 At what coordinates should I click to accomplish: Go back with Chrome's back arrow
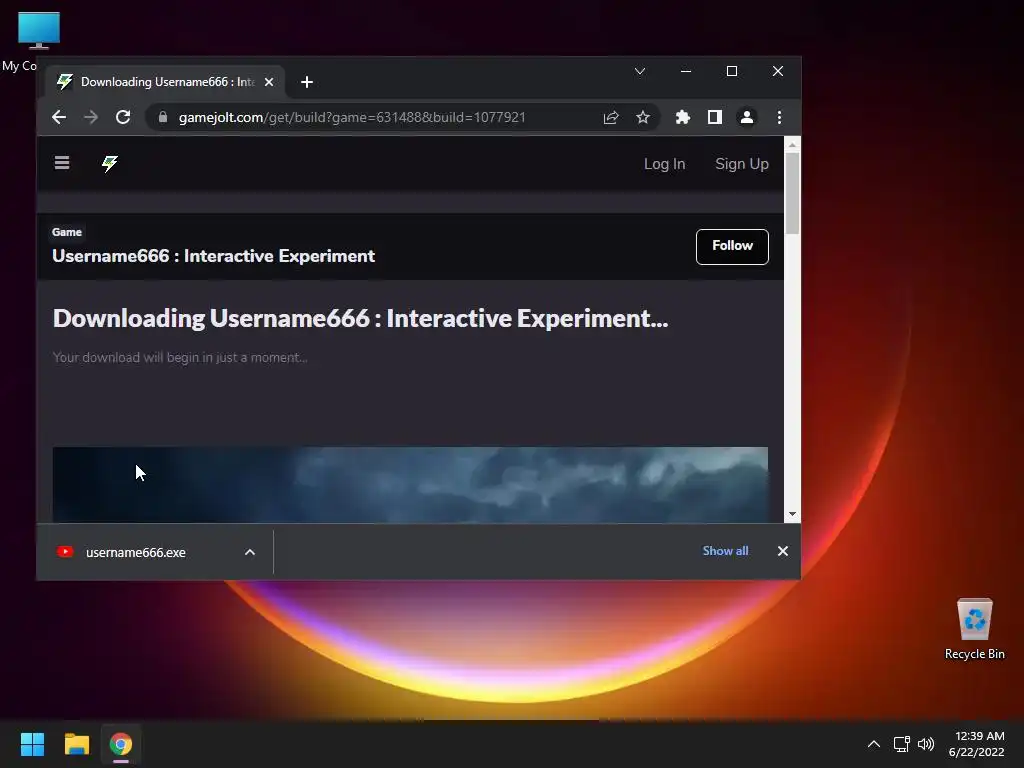(59, 118)
